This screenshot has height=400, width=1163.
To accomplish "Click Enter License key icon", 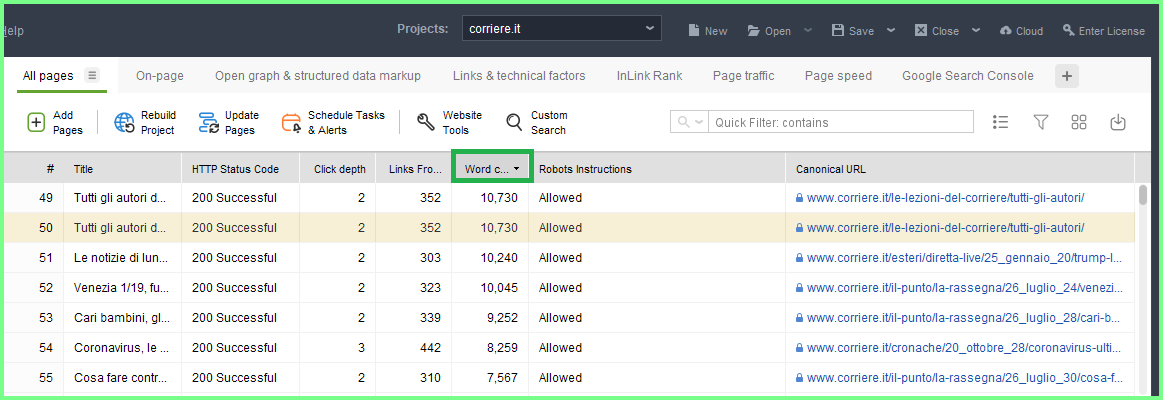I will point(1069,30).
